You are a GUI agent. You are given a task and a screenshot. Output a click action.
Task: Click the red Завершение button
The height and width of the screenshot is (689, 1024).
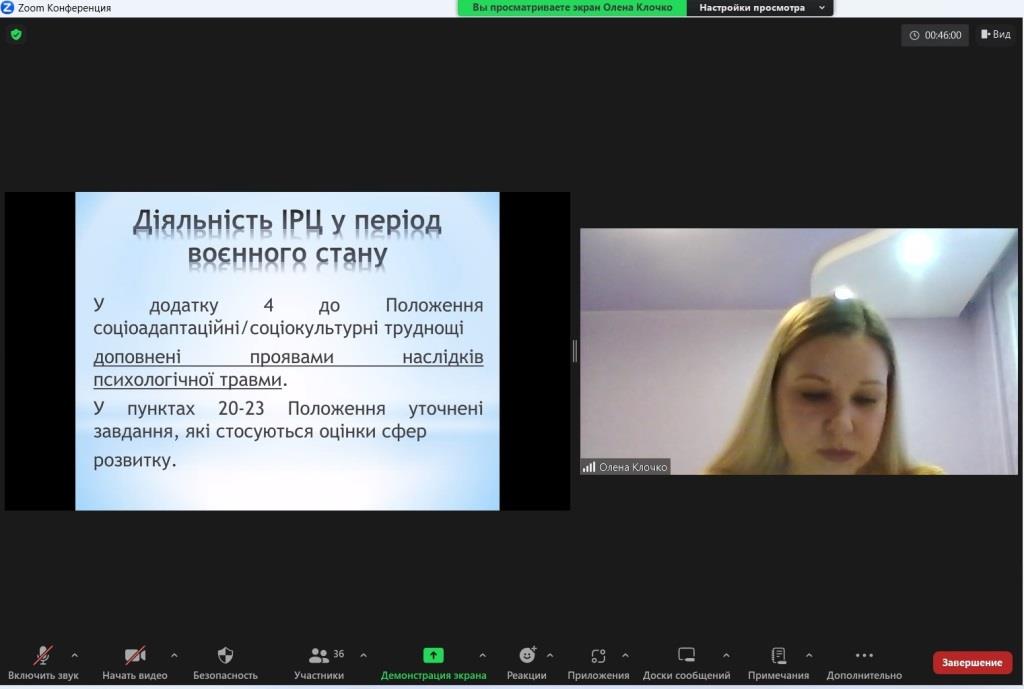click(972, 662)
